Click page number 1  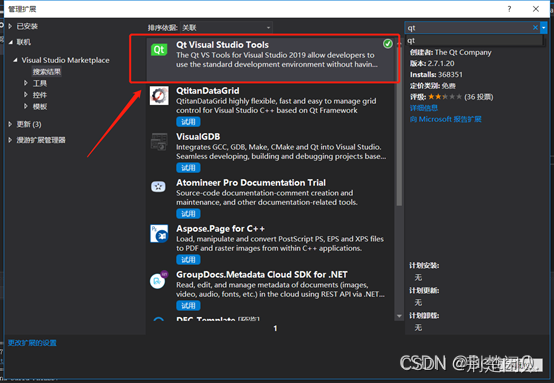[275, 328]
